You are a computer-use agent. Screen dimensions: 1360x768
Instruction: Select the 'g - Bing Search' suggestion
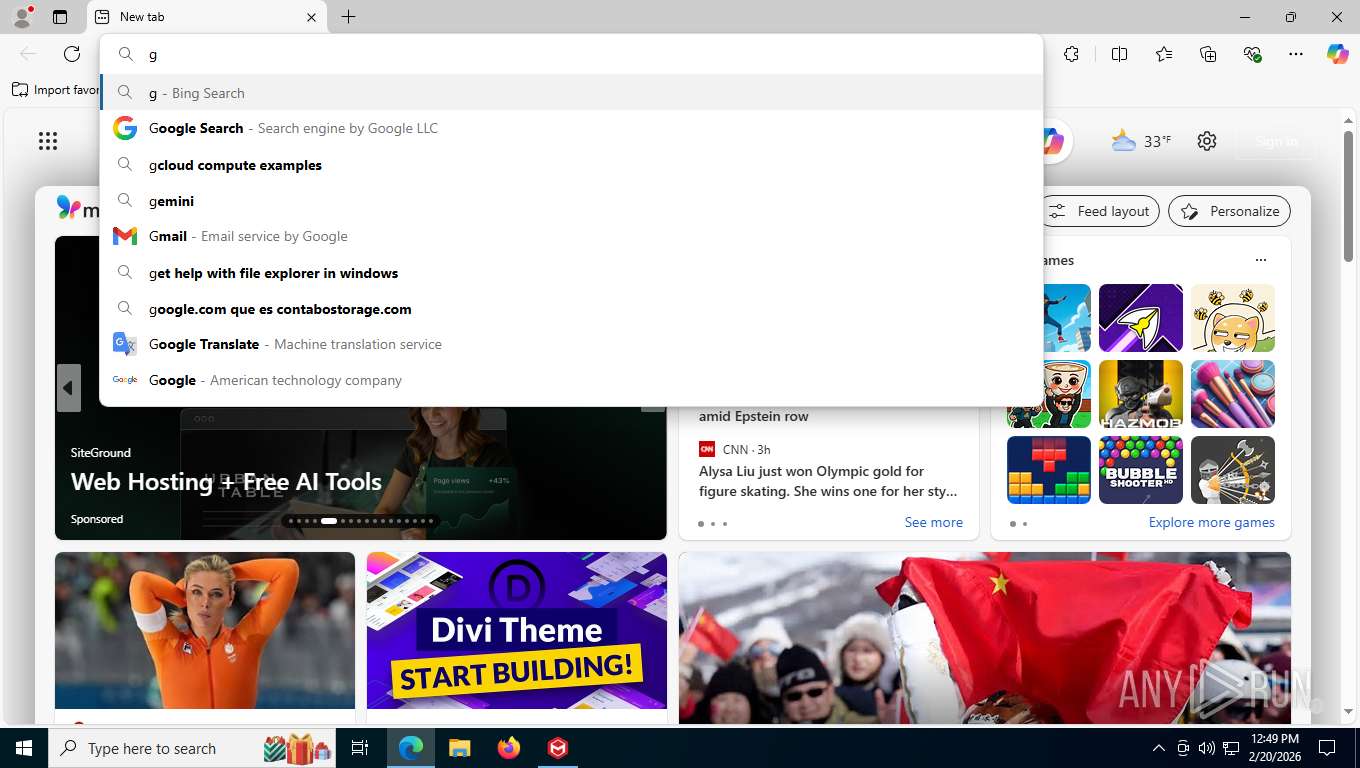[x=571, y=93]
